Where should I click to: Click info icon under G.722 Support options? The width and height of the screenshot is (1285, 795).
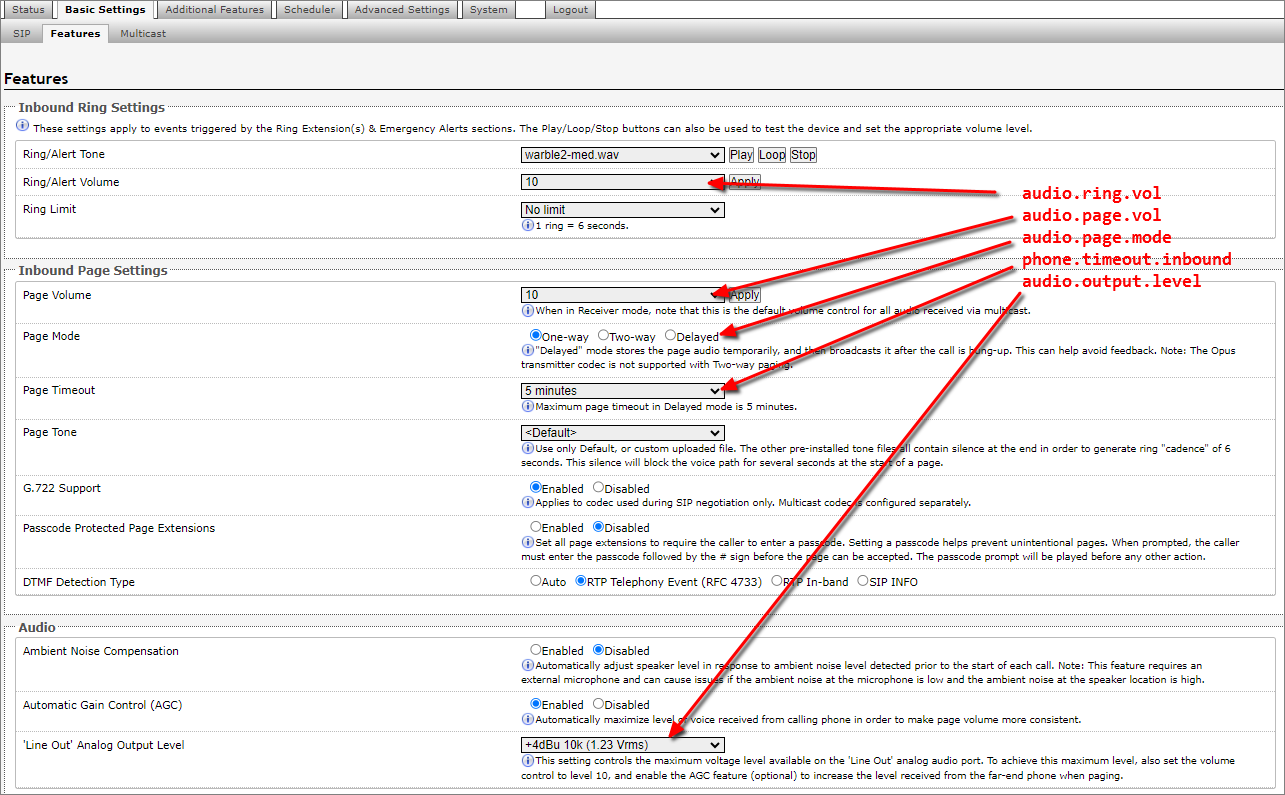527,502
